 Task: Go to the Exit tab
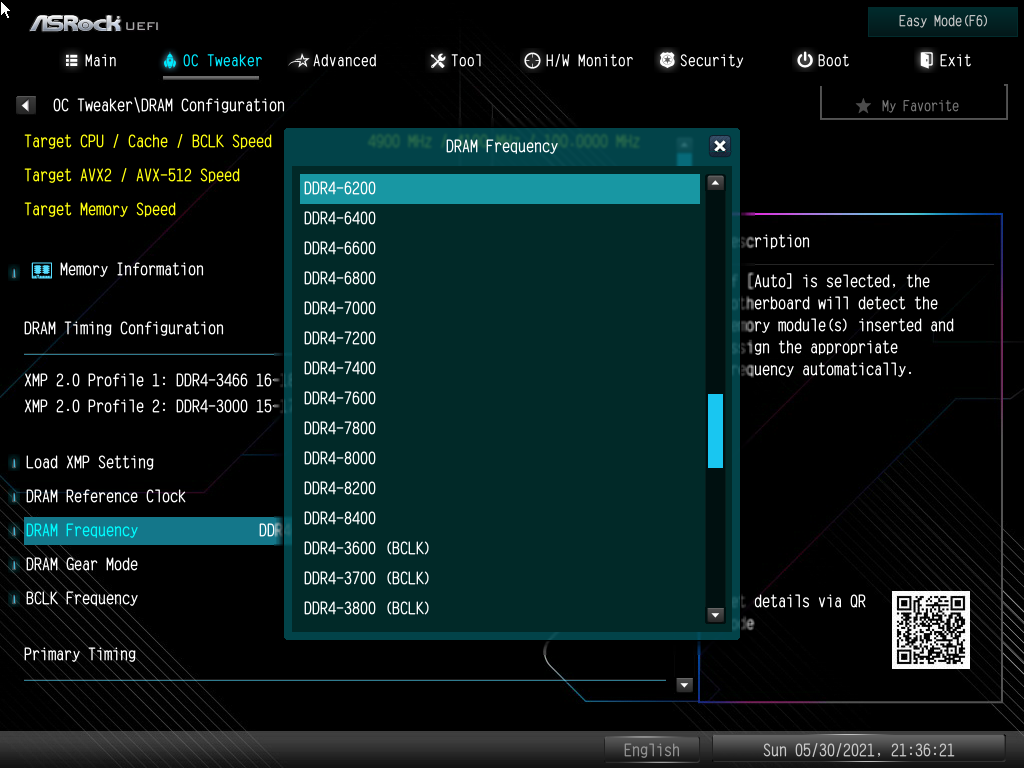click(945, 61)
